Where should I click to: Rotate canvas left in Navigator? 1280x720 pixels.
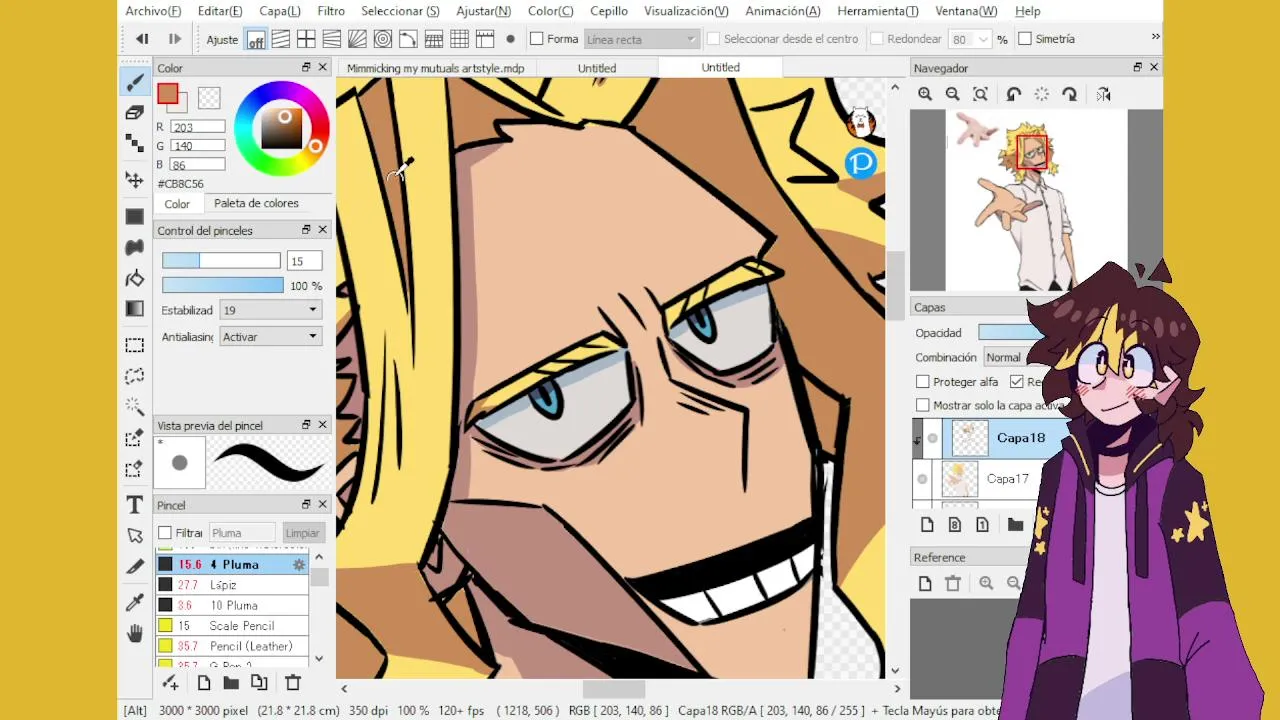pyautogui.click(x=1013, y=94)
